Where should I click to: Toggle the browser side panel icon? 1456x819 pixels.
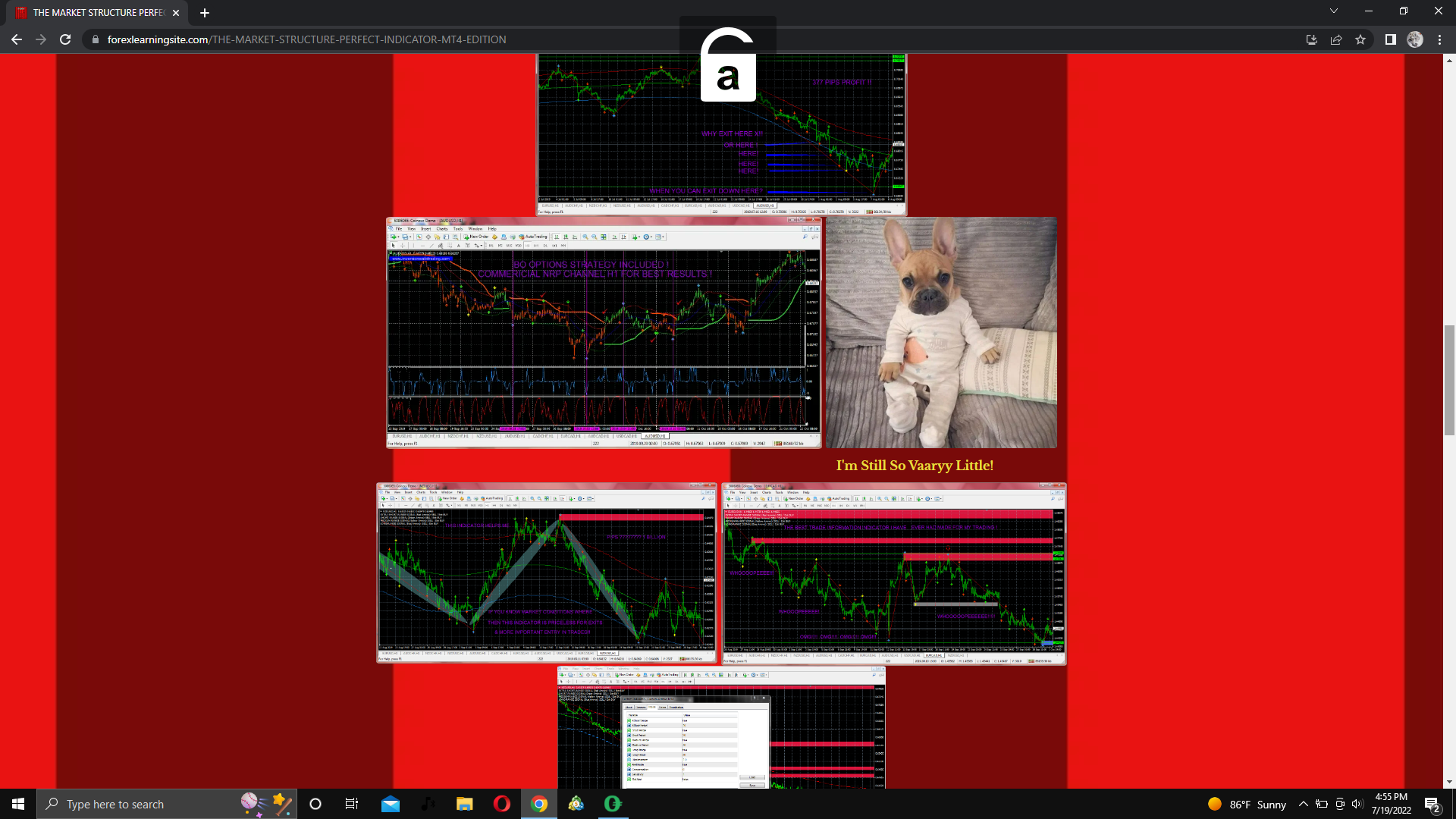1390,39
